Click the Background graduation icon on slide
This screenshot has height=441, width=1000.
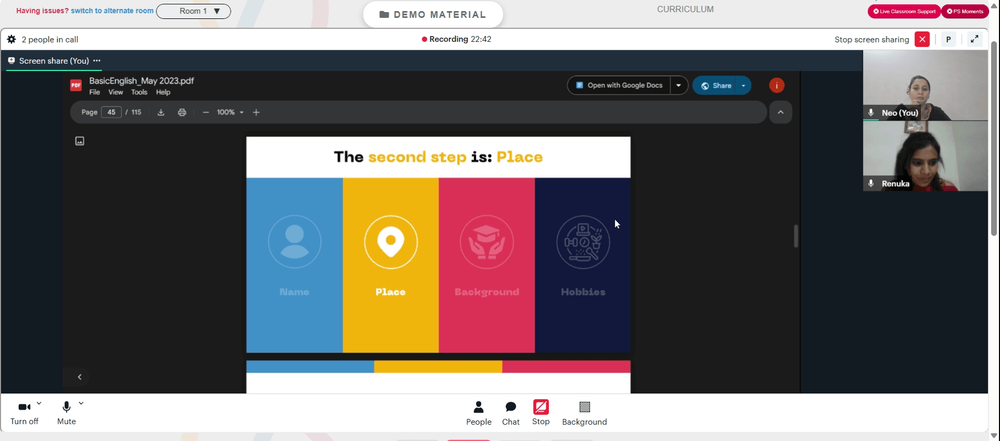click(x=486, y=242)
